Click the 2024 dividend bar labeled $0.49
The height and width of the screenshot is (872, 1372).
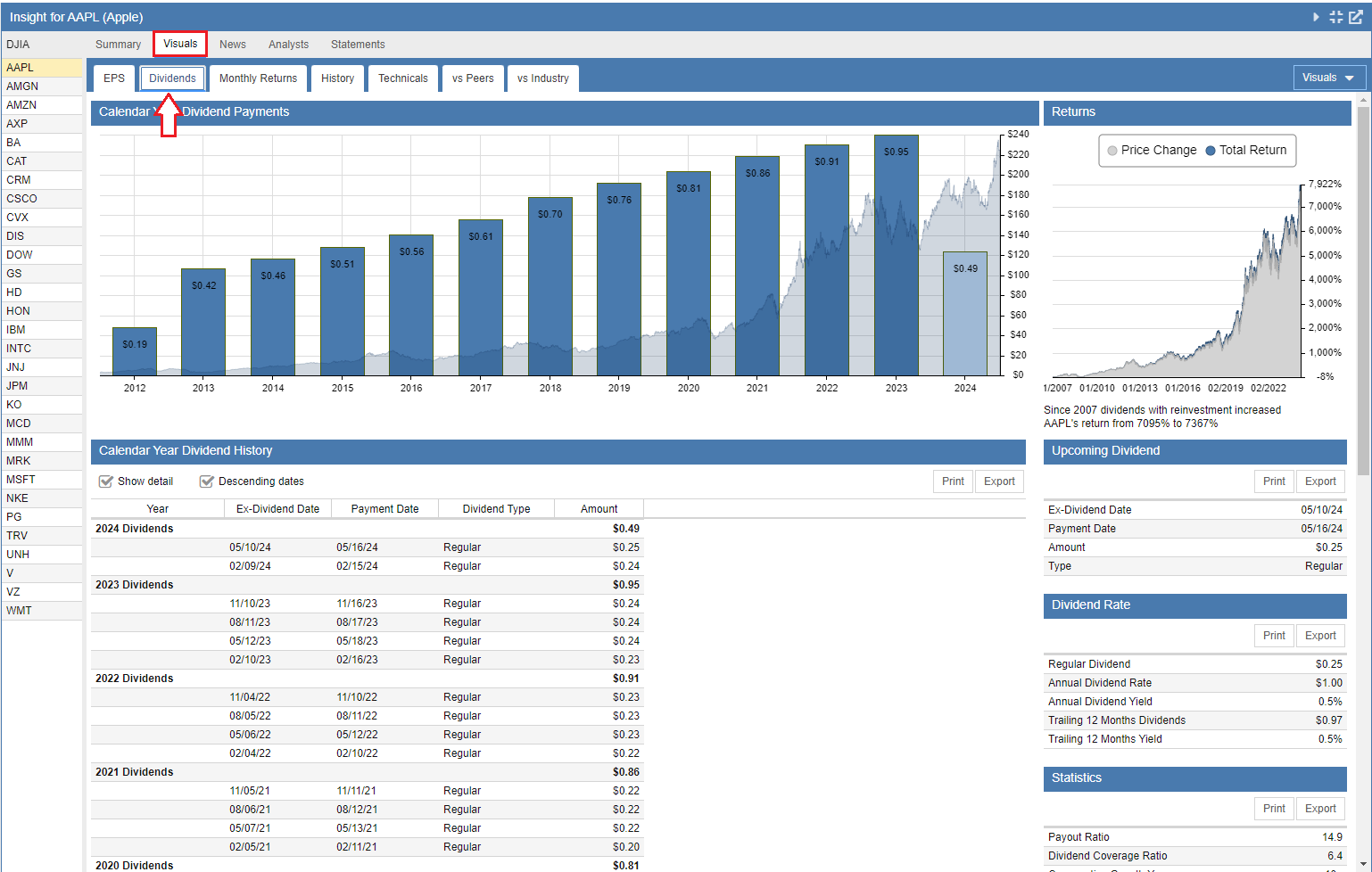click(965, 313)
